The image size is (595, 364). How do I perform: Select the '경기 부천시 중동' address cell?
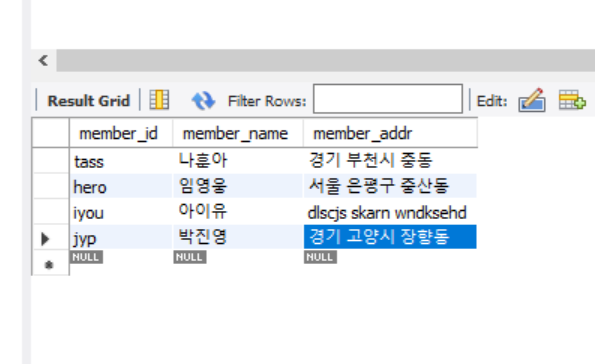(390, 161)
